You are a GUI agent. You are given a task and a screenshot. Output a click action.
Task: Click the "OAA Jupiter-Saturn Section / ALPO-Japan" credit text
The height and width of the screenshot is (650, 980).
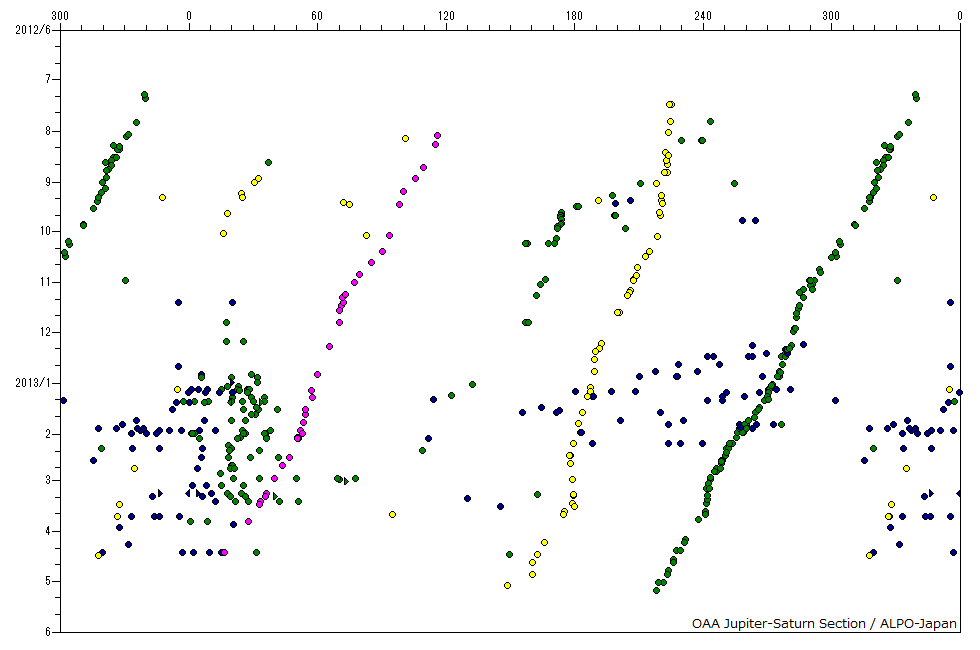[824, 624]
